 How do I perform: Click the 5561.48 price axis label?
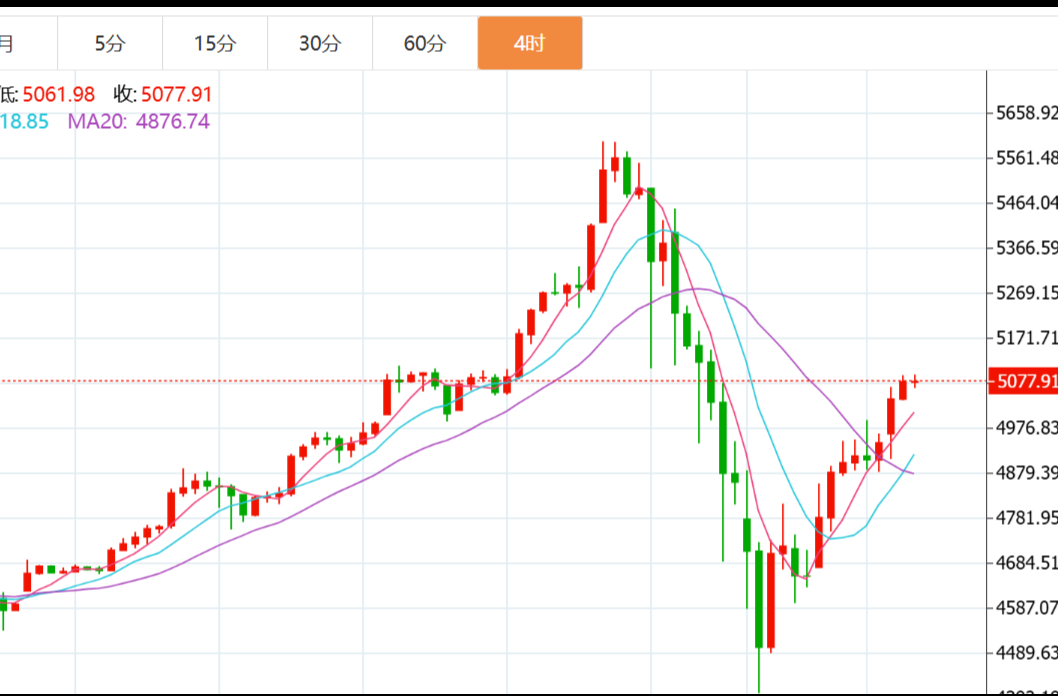coord(1025,157)
